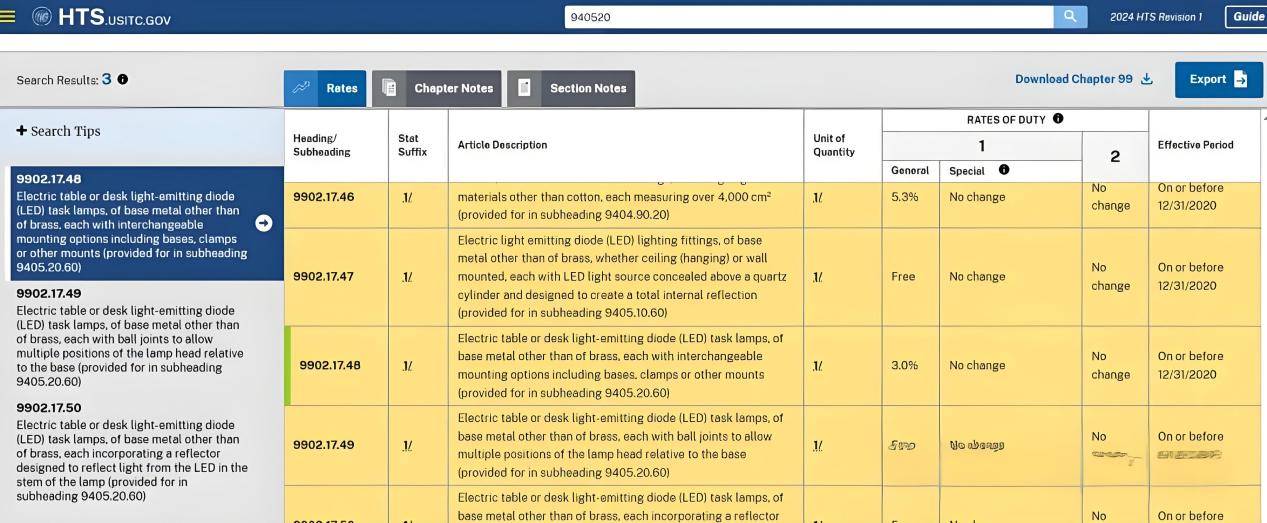Click heading 9902.17.48 in table

(329, 365)
